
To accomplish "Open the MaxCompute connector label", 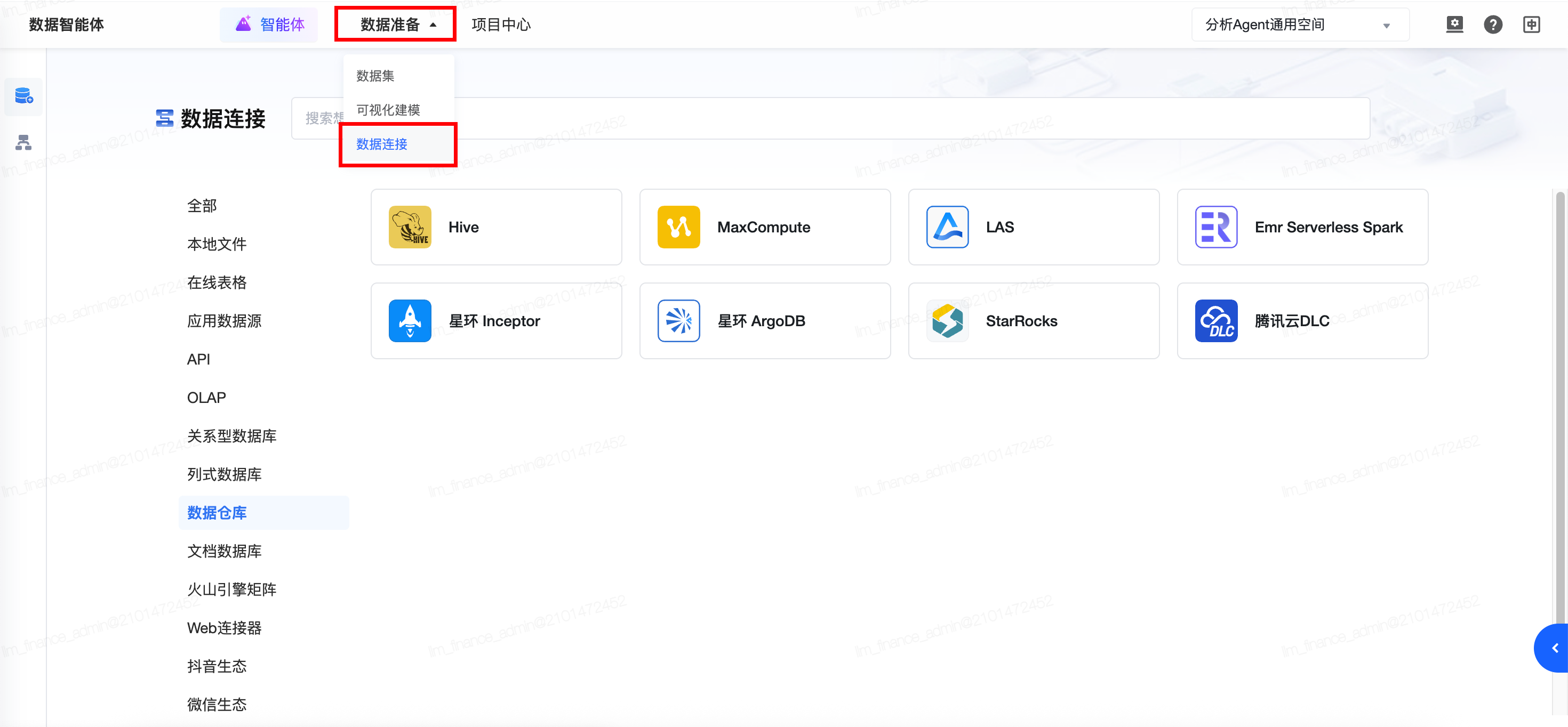I will pyautogui.click(x=763, y=227).
